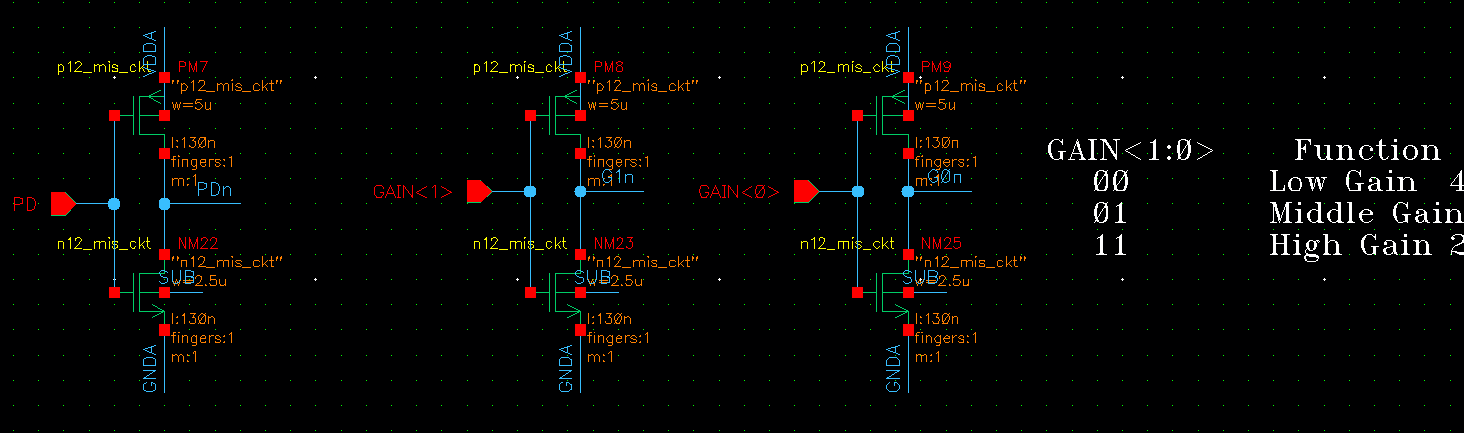The image size is (1464, 433).
Task: Click the yellow n12_mis_ckt label left of NM22
Action: [x=104, y=243]
